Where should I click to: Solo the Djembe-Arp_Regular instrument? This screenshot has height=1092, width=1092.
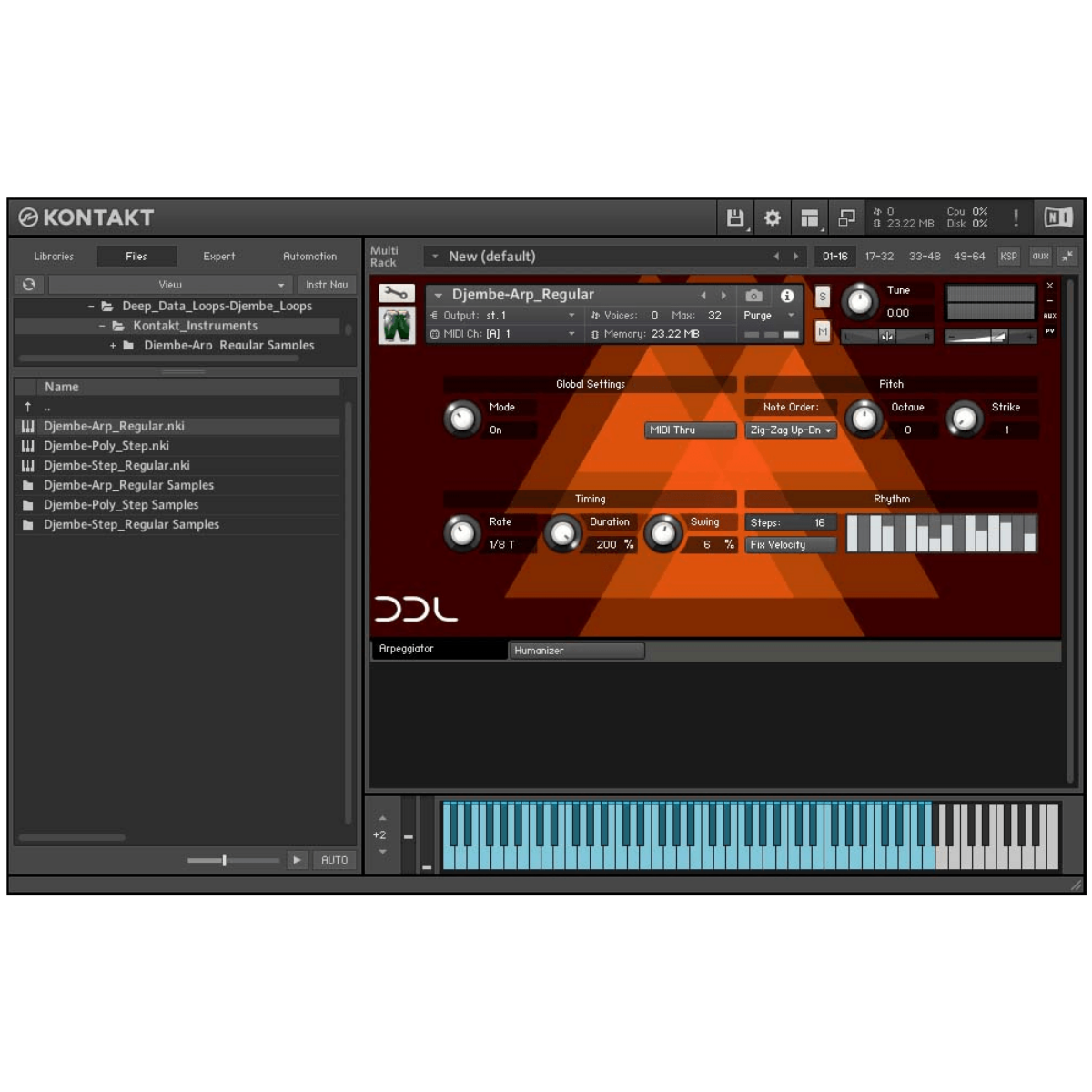point(823,297)
